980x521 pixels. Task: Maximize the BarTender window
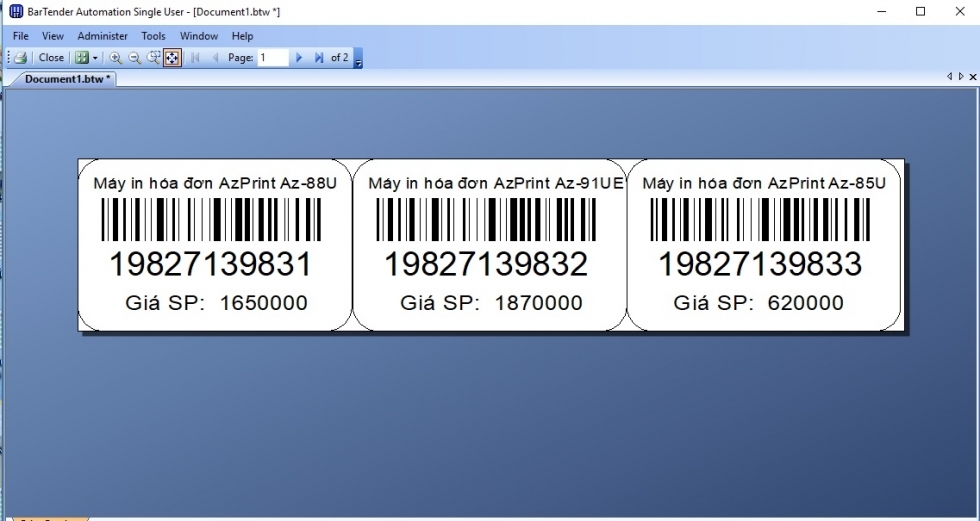(x=920, y=11)
